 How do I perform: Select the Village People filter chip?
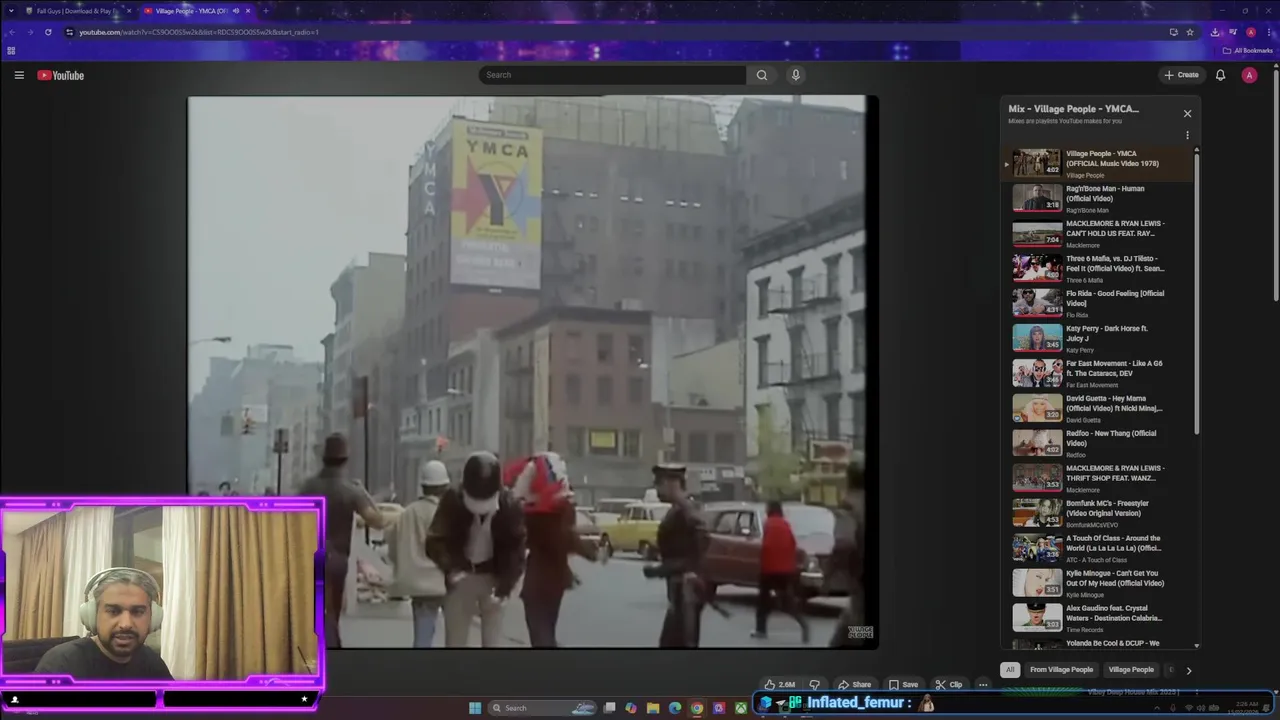1131,670
